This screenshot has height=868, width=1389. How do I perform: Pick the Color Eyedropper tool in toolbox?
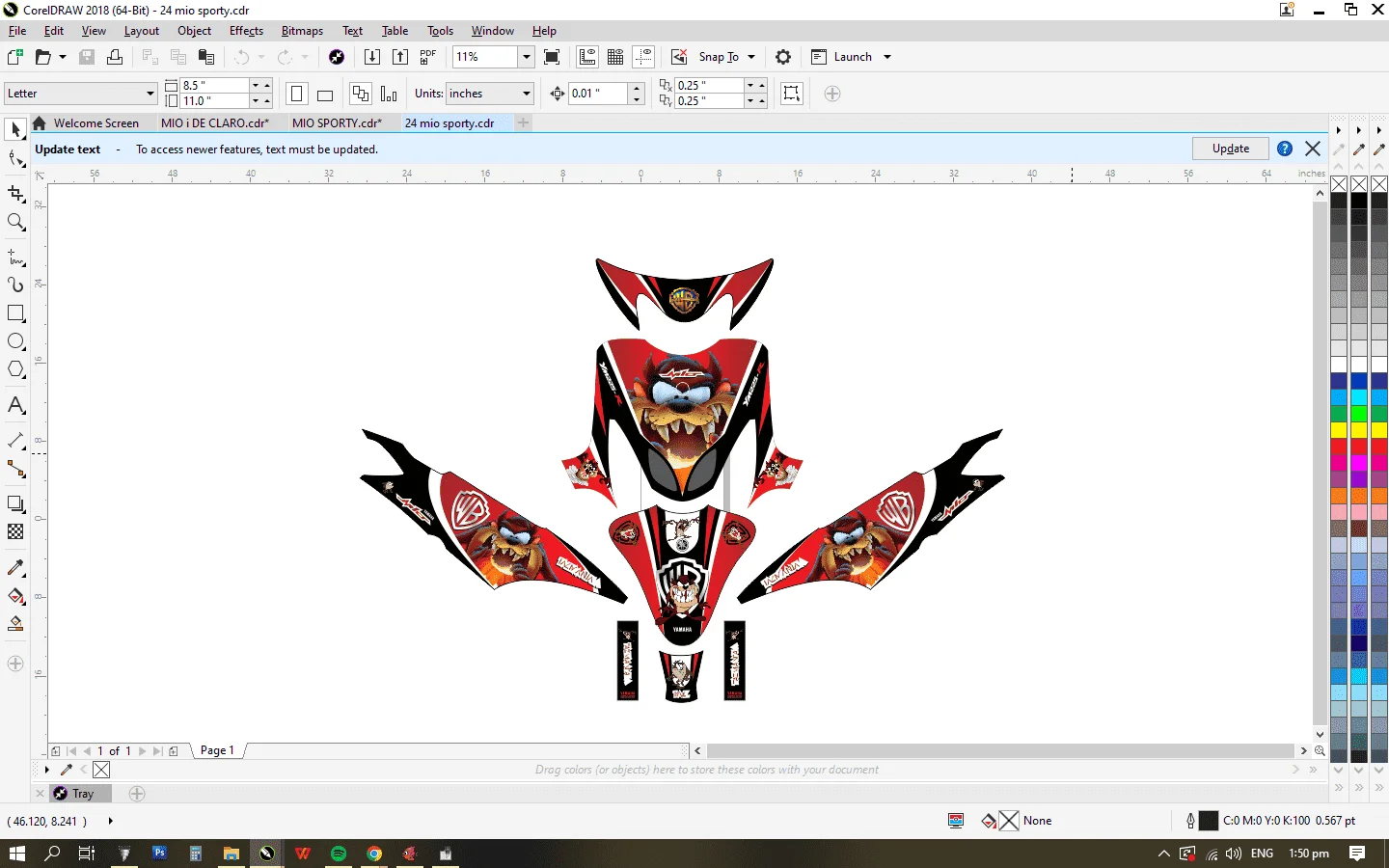tap(15, 568)
